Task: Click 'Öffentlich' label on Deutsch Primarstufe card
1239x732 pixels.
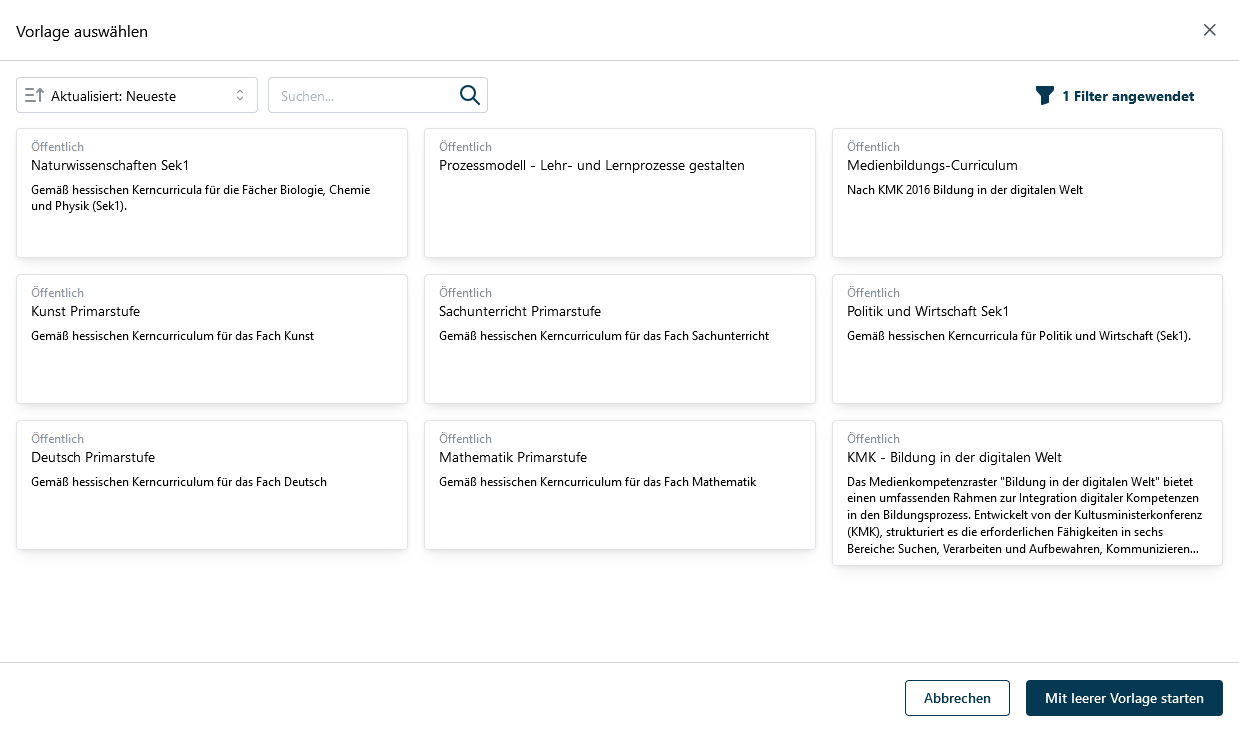Action: (57, 439)
